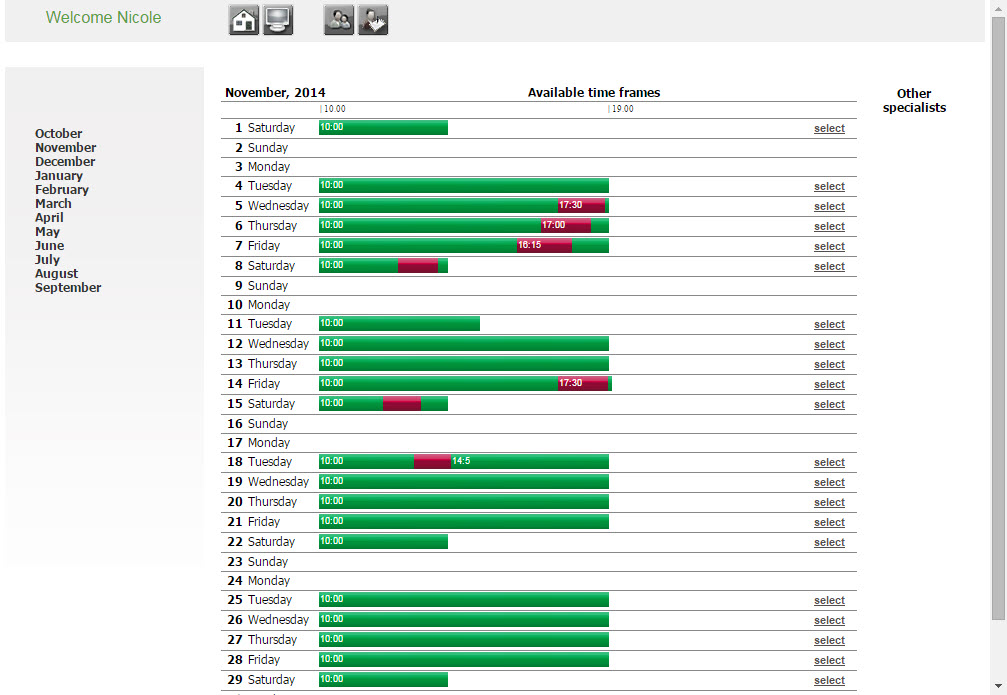Viewport: 1007px width, 695px height.
Task: Open the two-people users icon
Action: (x=339, y=20)
